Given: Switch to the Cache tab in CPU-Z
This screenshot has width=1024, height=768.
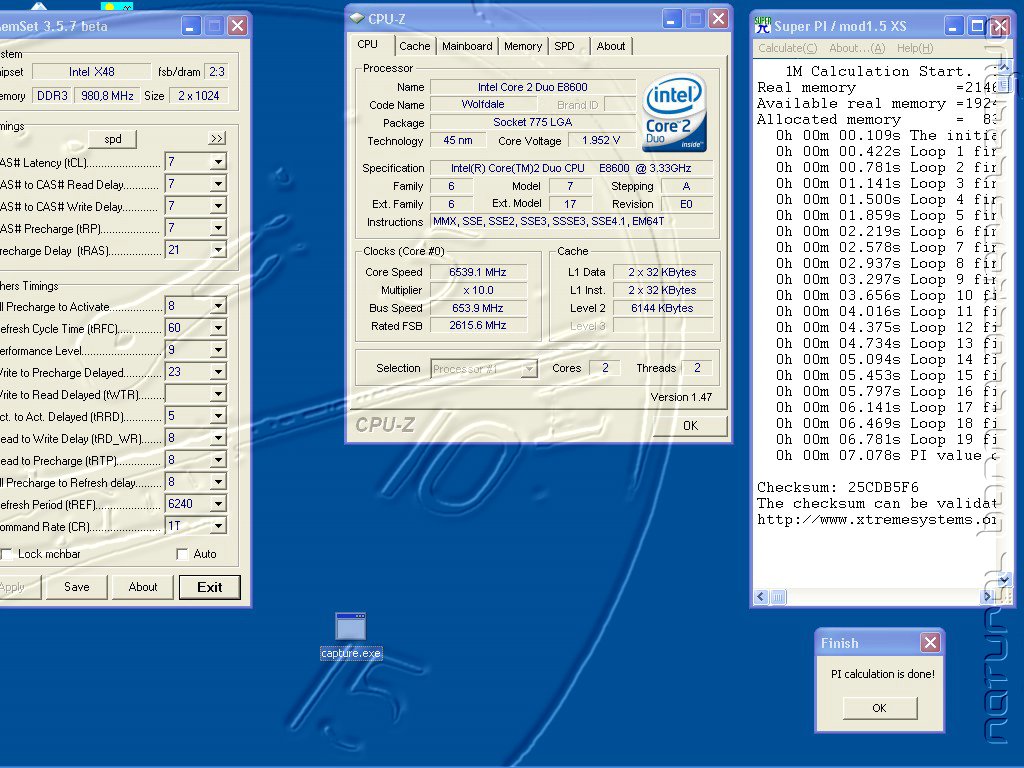Looking at the screenshot, I should (x=415, y=46).
